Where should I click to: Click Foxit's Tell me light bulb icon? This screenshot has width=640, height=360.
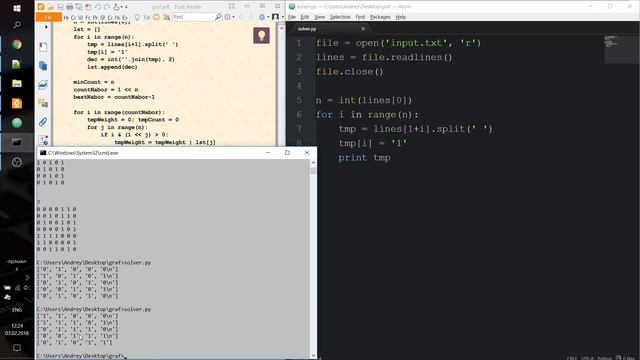click(137, 17)
